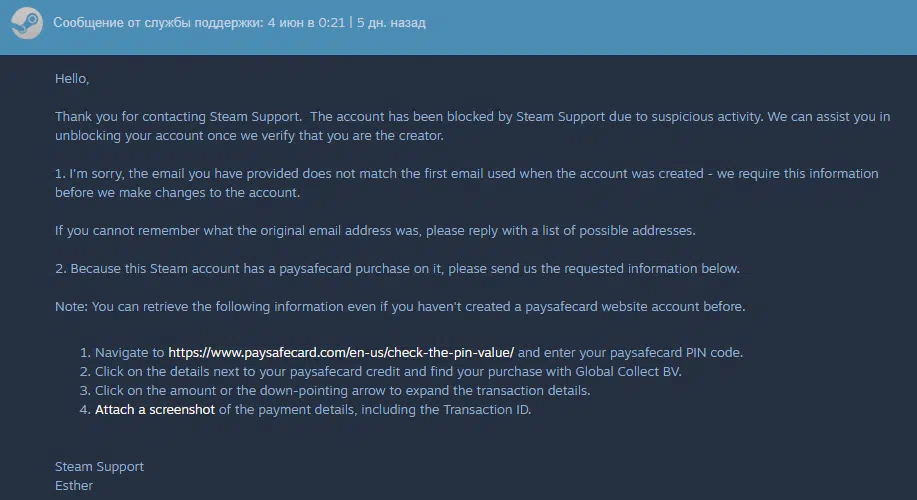The height and width of the screenshot is (500, 917).
Task: Click the sentence 'Thank you for contacting Steam Support'
Action: point(178,116)
